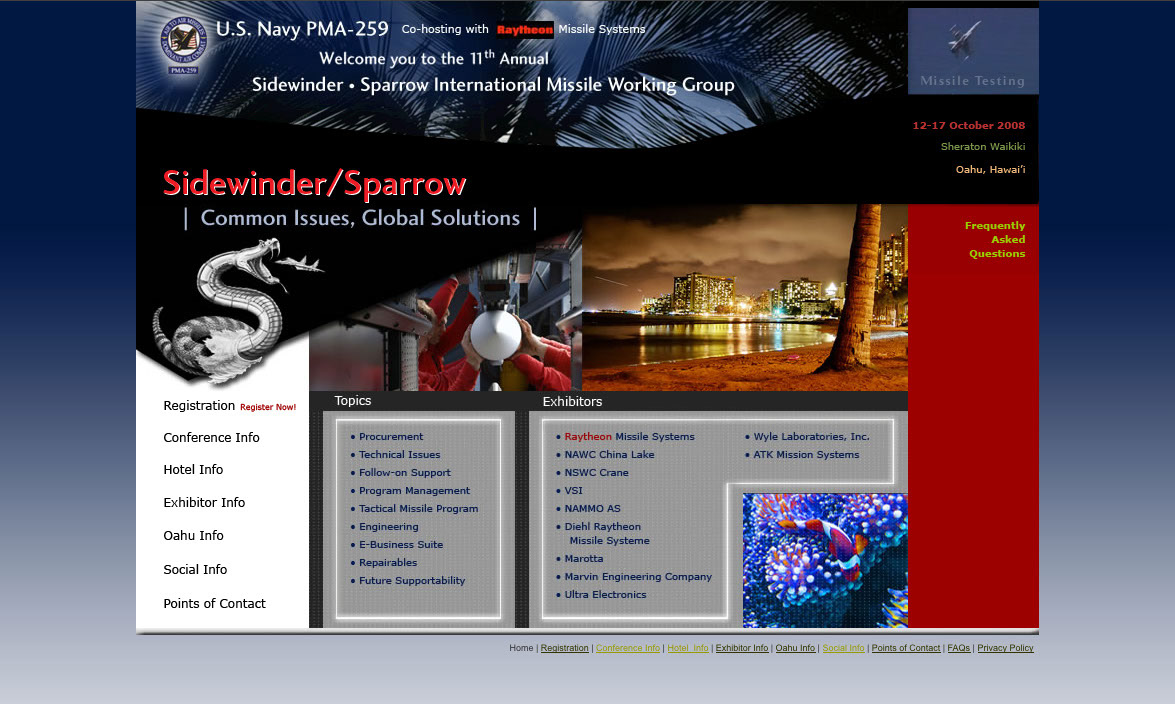The image size is (1175, 704).
Task: Click the 12-17 October 2008 date text
Action: (x=969, y=125)
